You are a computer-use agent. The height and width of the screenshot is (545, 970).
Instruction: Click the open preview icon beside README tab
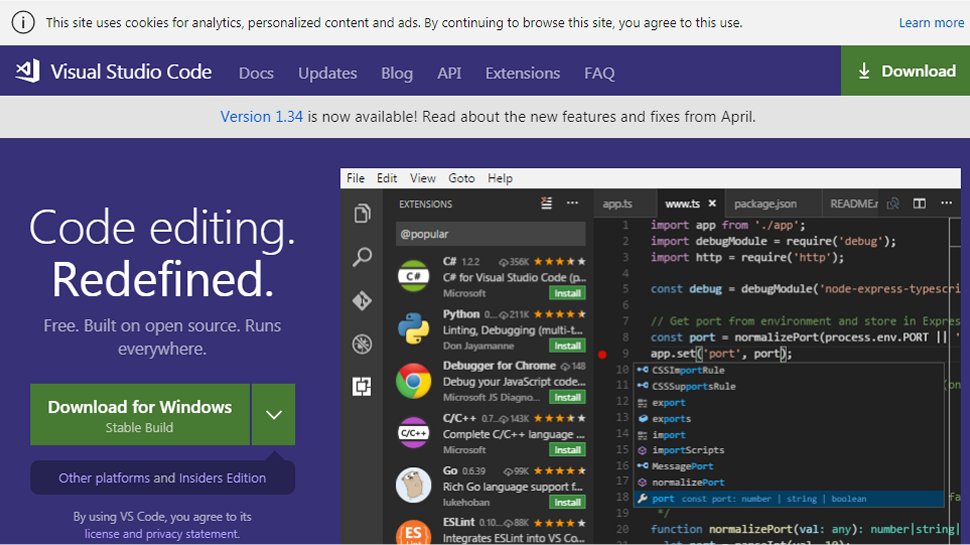point(893,203)
